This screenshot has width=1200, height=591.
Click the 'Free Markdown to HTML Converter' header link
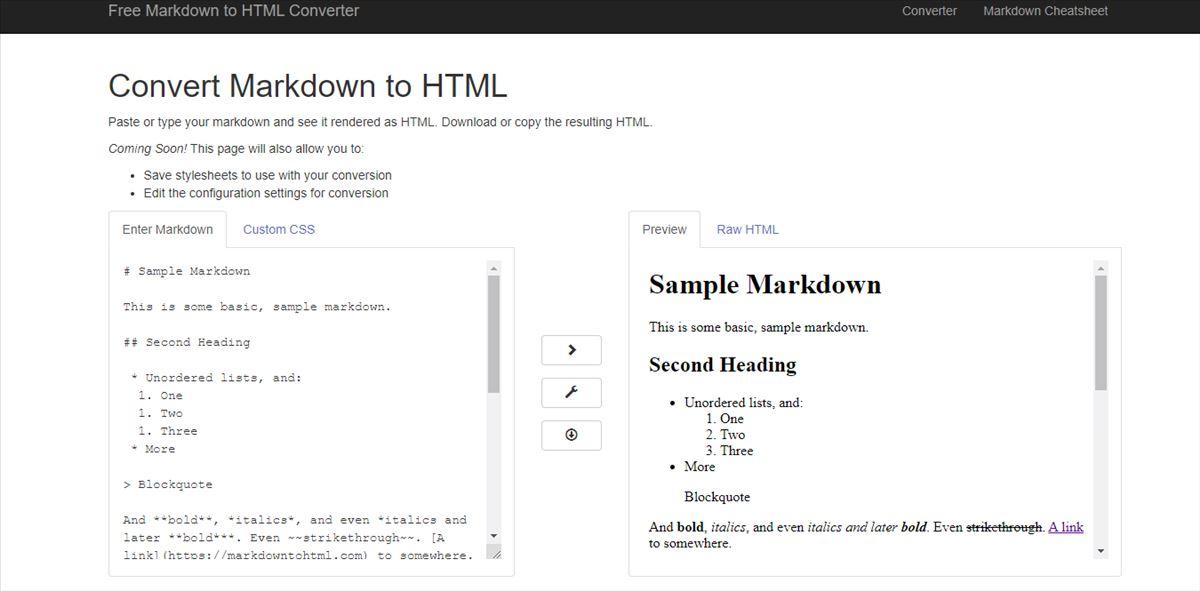click(233, 11)
